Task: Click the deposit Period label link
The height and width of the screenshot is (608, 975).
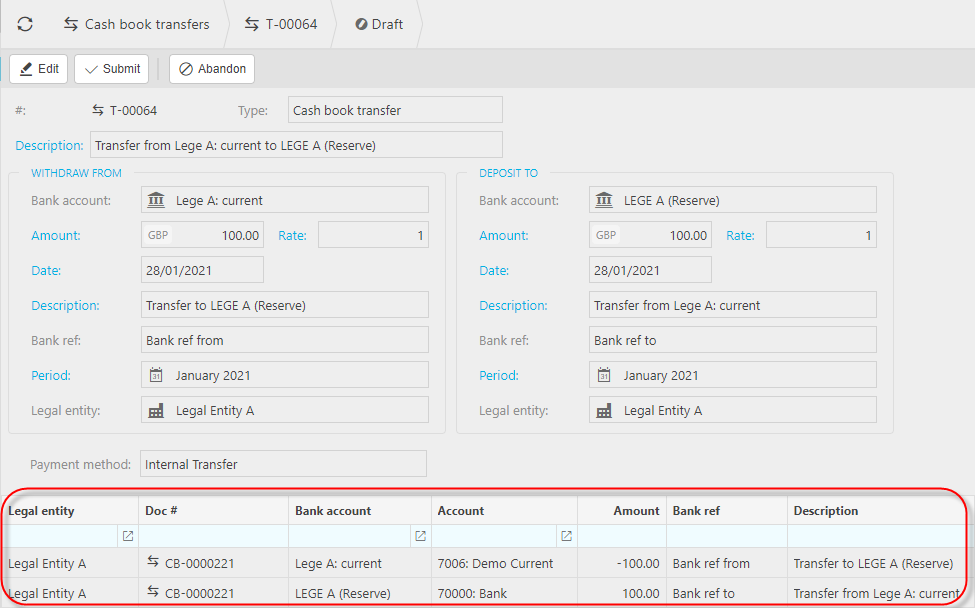Action: point(499,375)
